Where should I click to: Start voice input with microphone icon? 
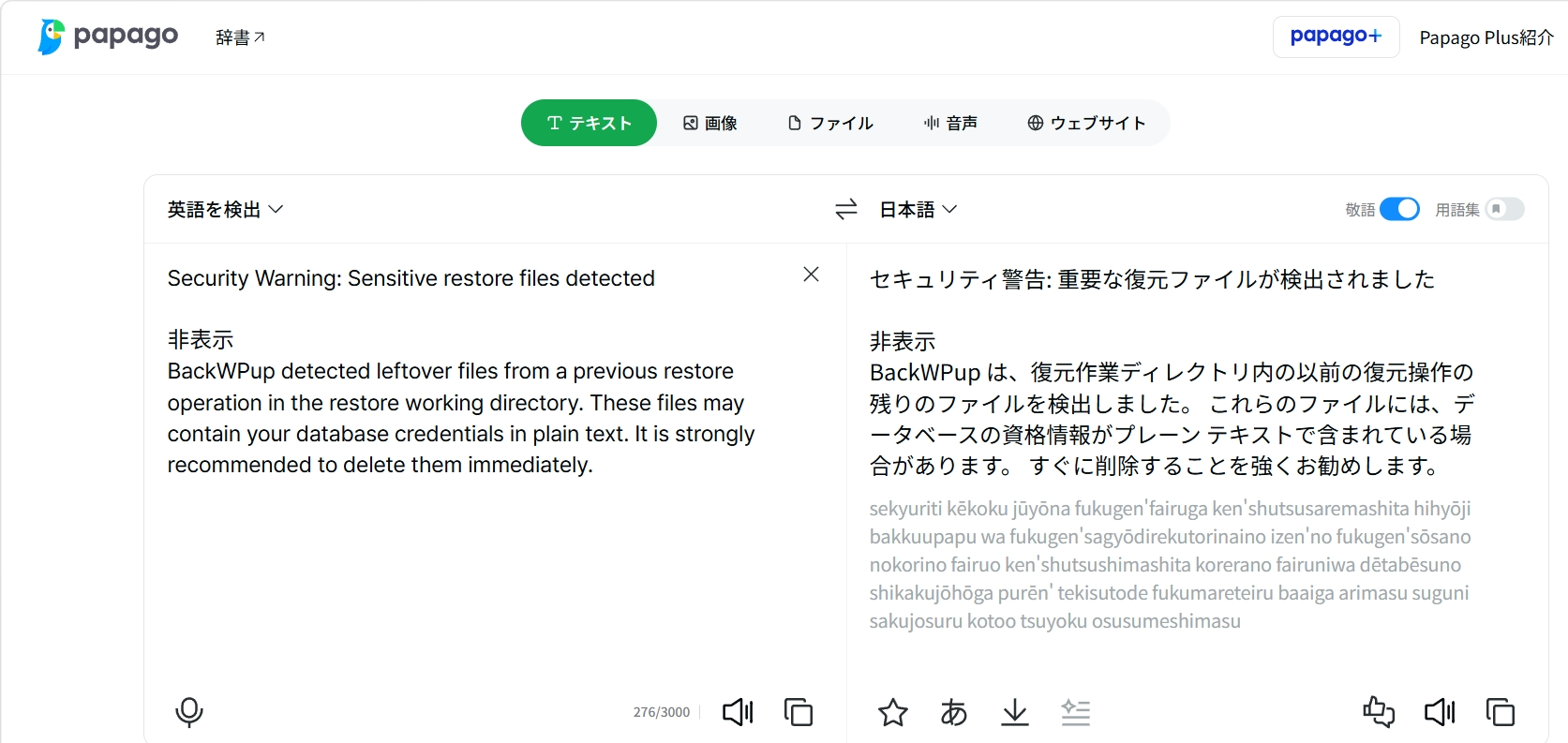tap(189, 712)
